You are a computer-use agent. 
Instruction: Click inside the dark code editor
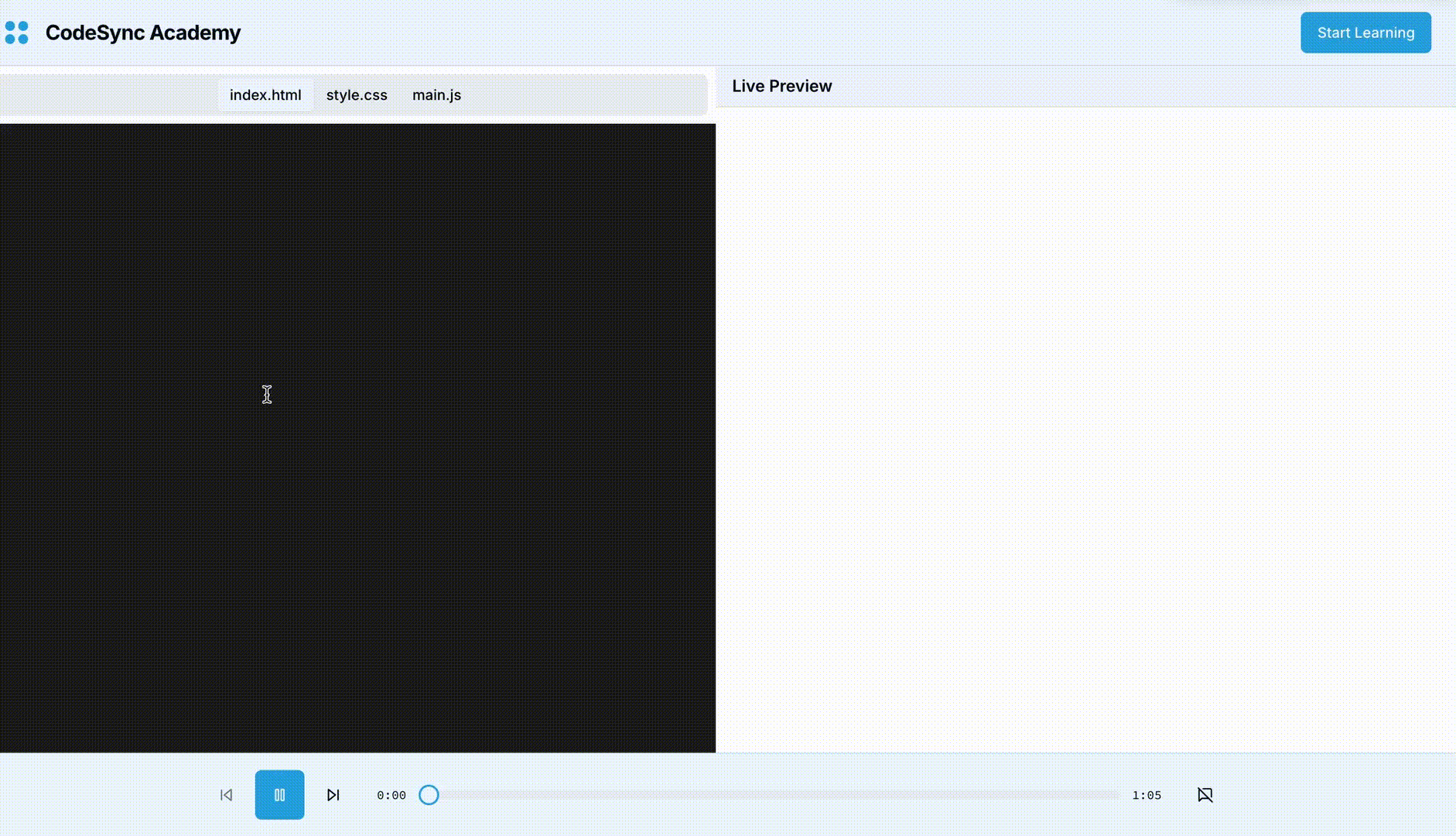click(x=357, y=438)
